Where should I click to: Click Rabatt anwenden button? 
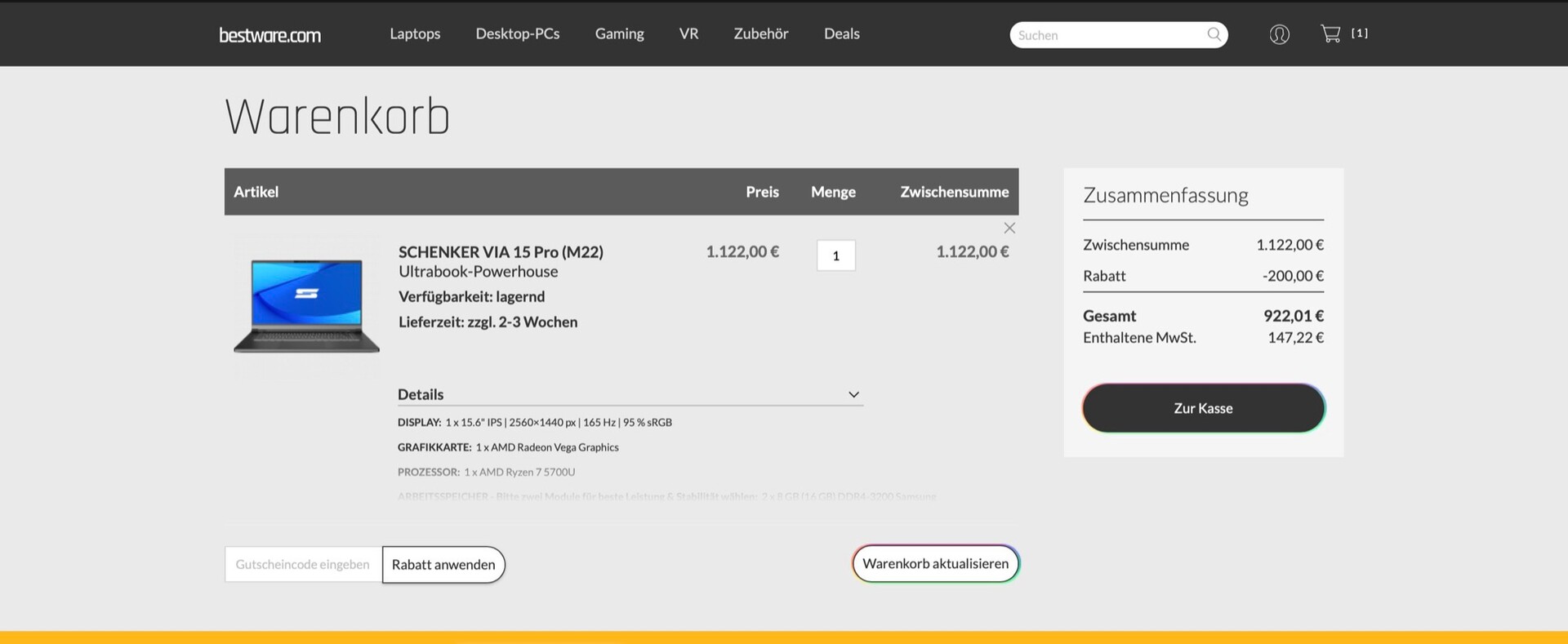(443, 565)
